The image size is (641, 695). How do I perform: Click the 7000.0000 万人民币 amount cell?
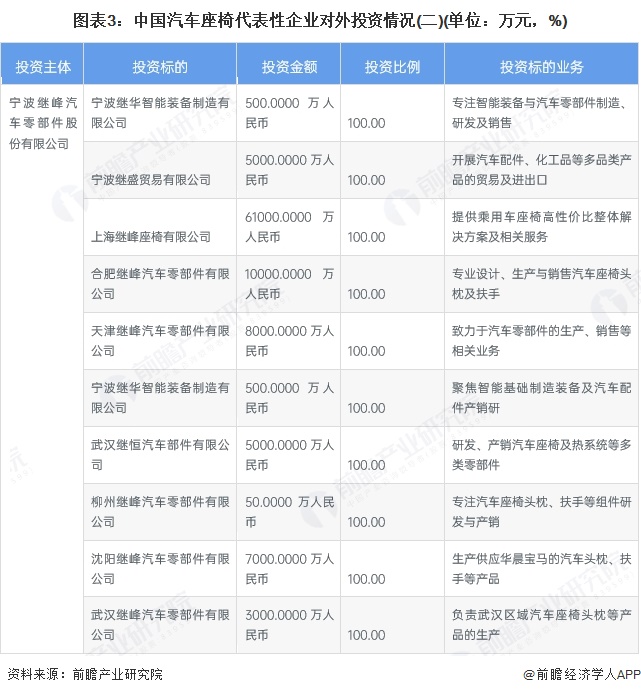point(289,568)
